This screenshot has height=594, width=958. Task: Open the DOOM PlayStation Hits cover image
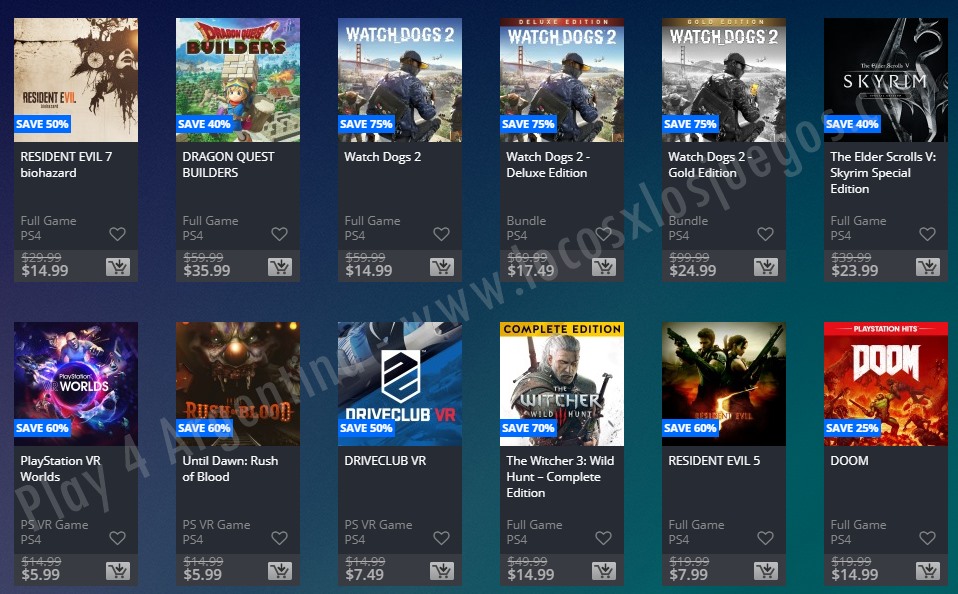tap(885, 384)
